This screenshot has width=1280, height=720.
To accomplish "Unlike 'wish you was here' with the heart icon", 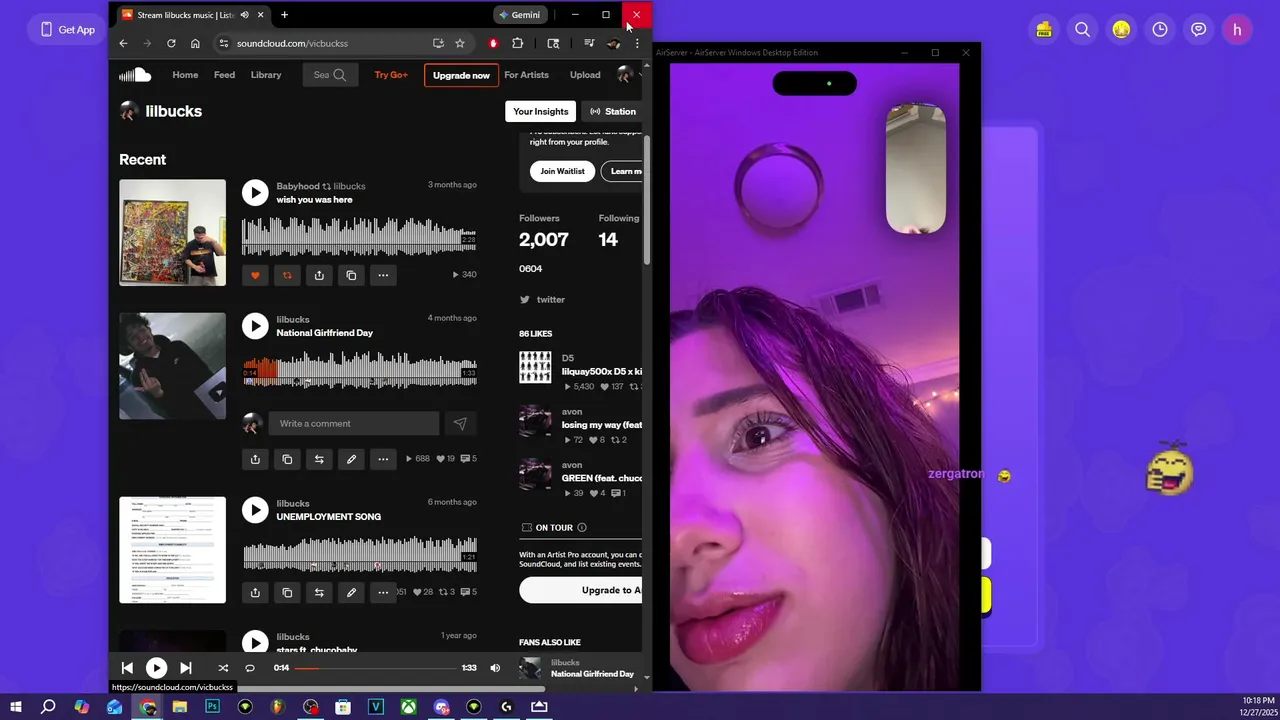I will click(x=255, y=275).
